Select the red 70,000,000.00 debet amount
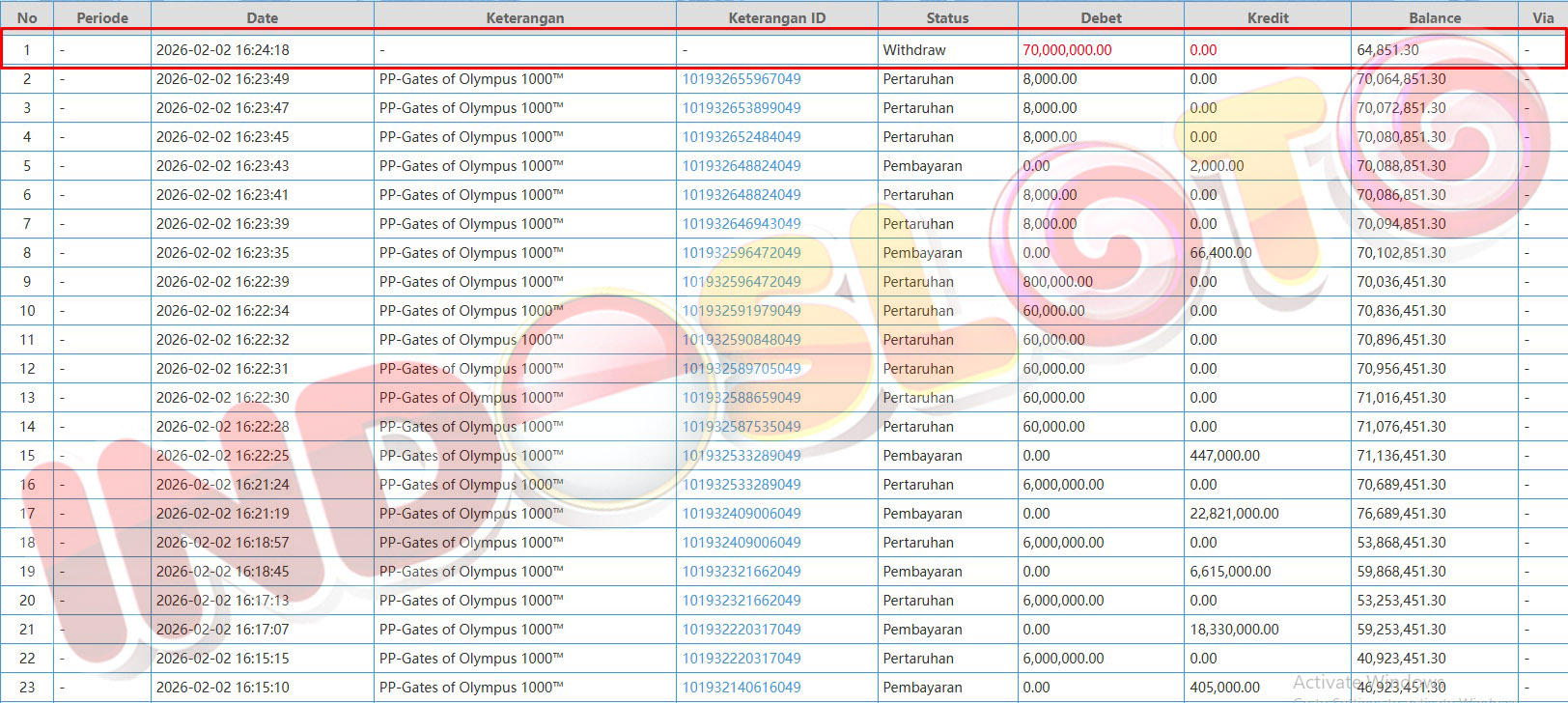 click(x=1067, y=50)
